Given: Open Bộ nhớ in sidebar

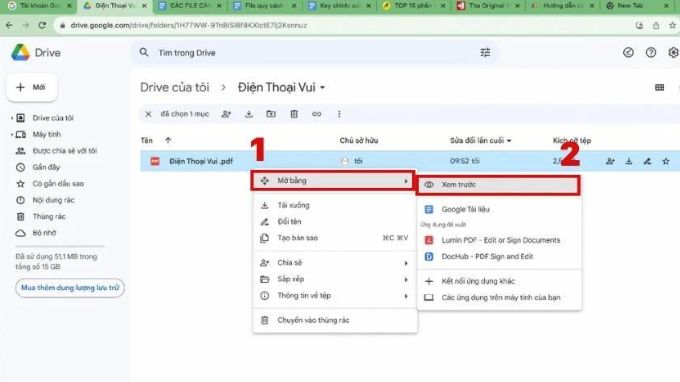Looking at the screenshot, I should [44, 233].
